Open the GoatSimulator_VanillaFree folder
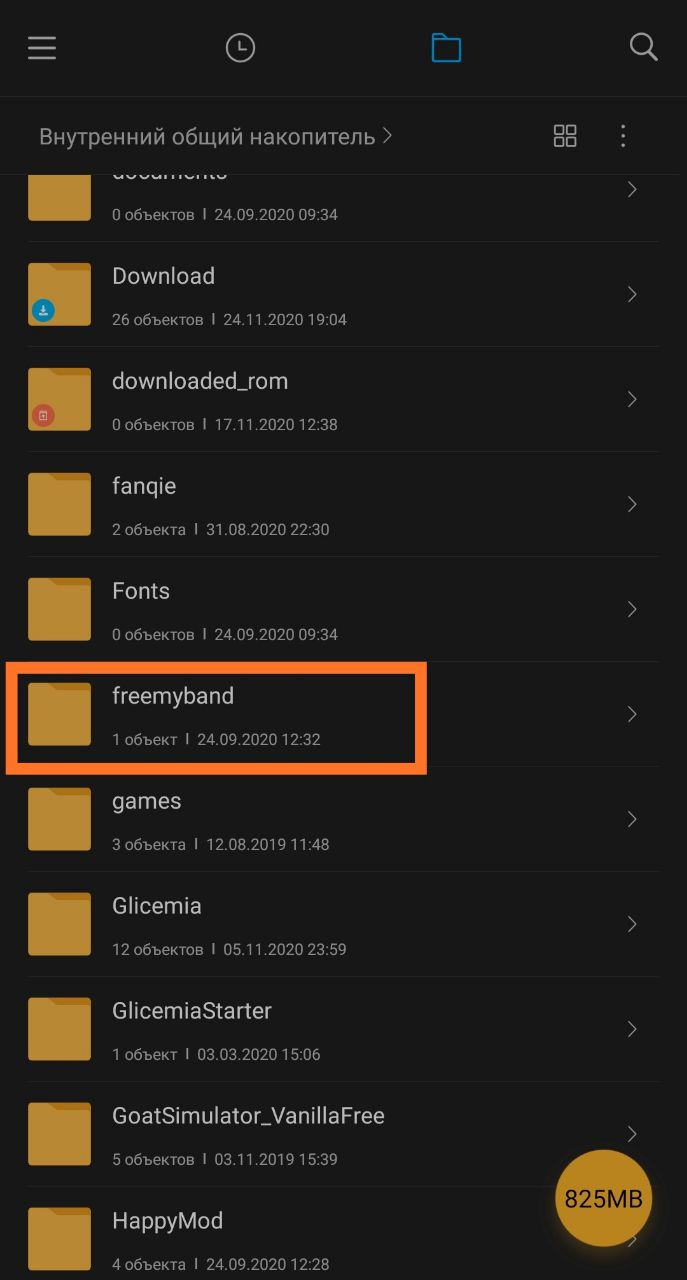This screenshot has height=1280, width=687. tap(343, 1134)
